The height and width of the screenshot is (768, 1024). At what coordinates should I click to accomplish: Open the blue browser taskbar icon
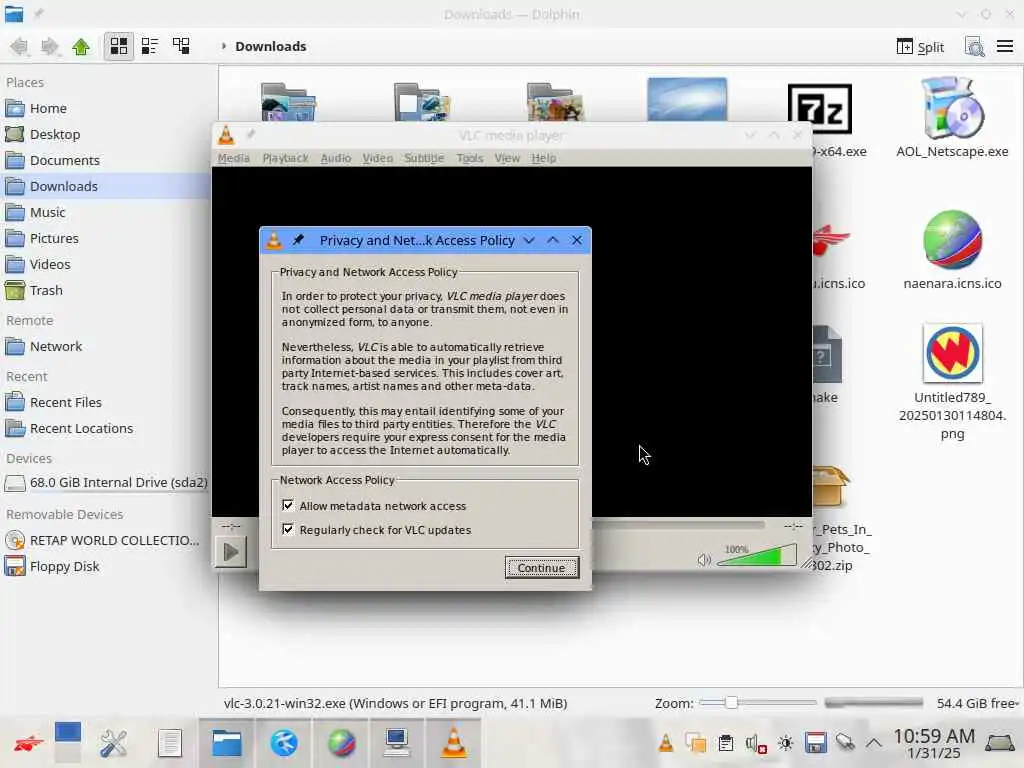tap(283, 743)
